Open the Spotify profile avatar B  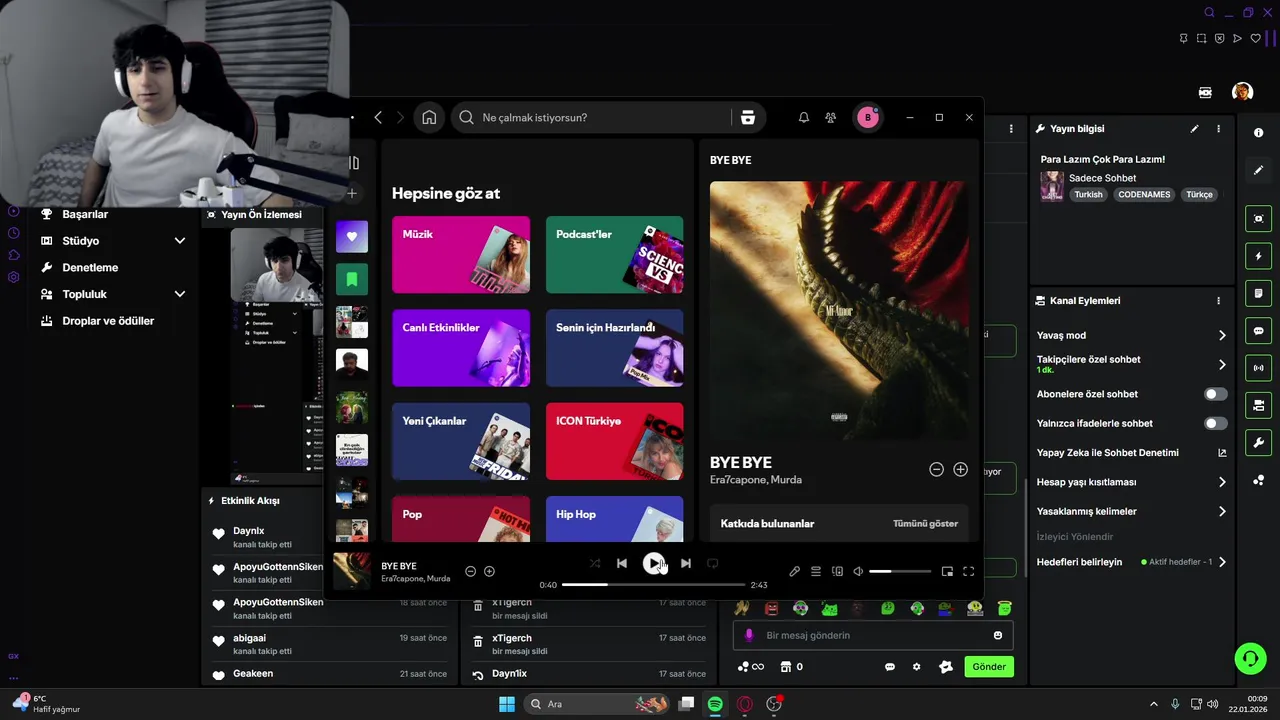[867, 118]
